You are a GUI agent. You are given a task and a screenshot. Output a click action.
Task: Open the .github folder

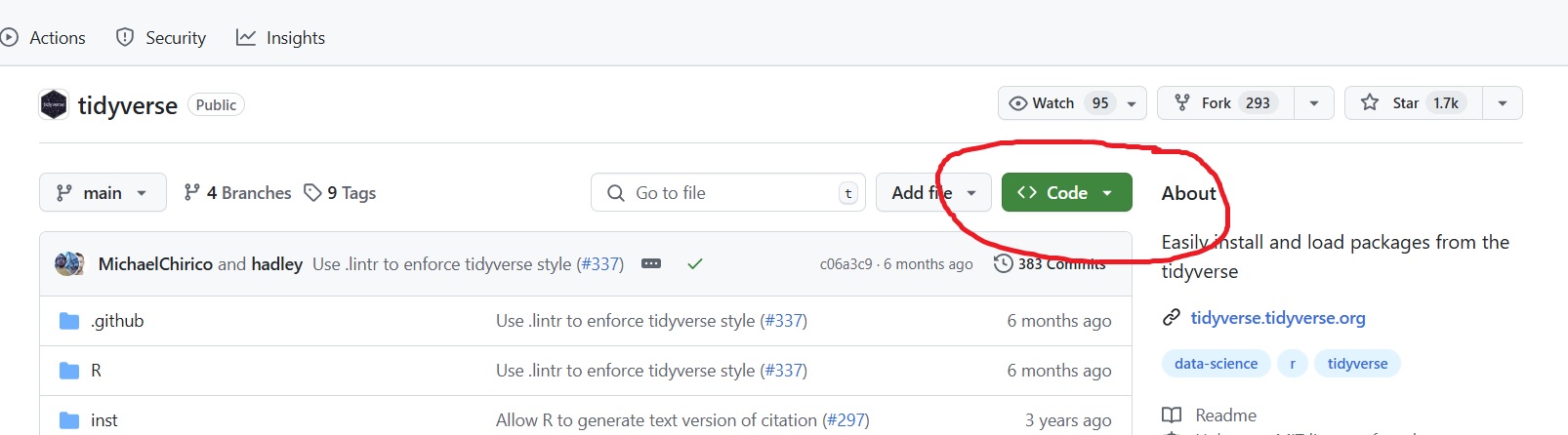[x=117, y=321]
